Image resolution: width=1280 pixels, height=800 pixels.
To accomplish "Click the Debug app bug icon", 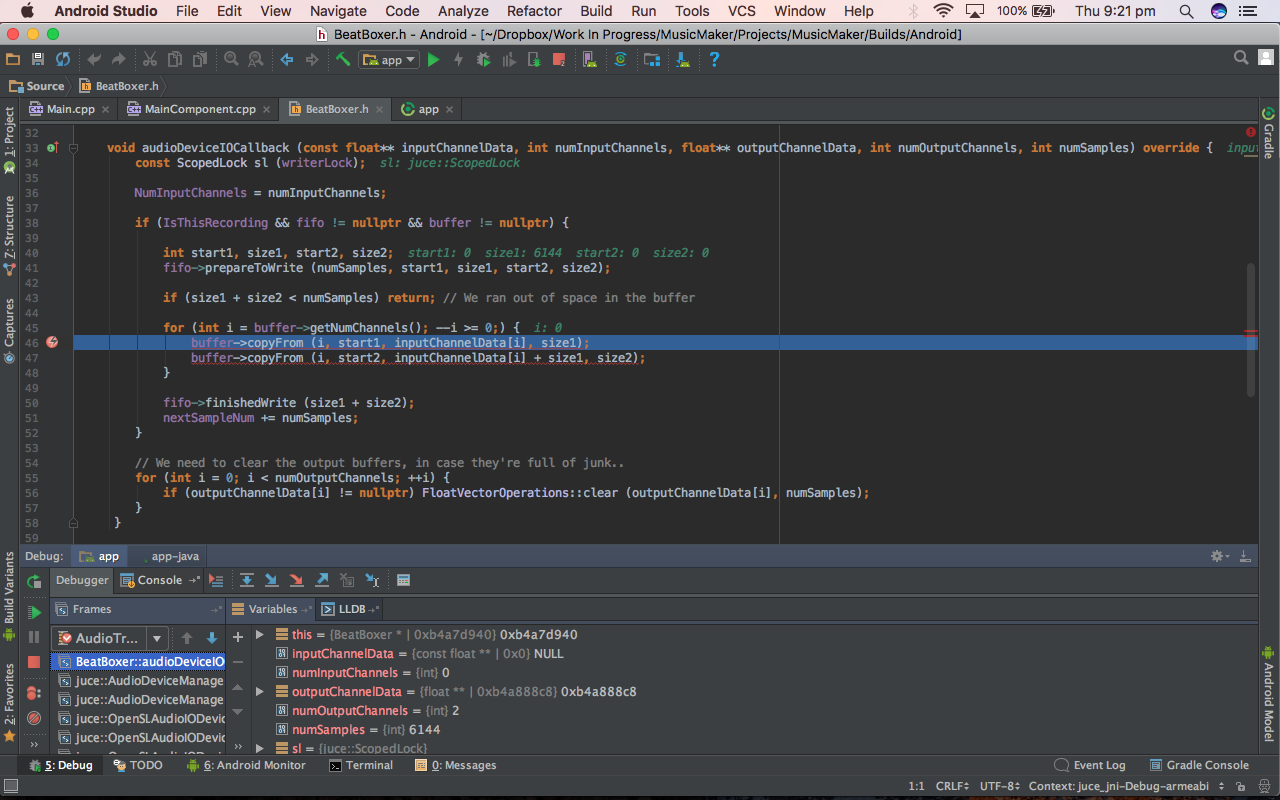I will tap(483, 60).
